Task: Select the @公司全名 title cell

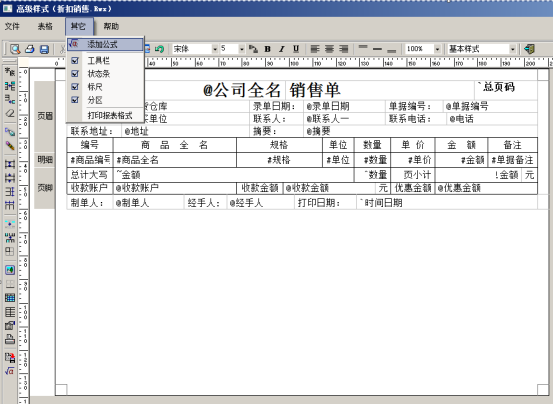Action: click(242, 90)
